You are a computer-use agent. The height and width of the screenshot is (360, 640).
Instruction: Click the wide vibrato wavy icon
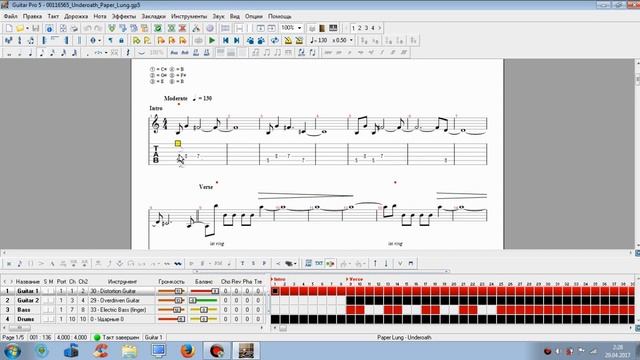pos(178,264)
